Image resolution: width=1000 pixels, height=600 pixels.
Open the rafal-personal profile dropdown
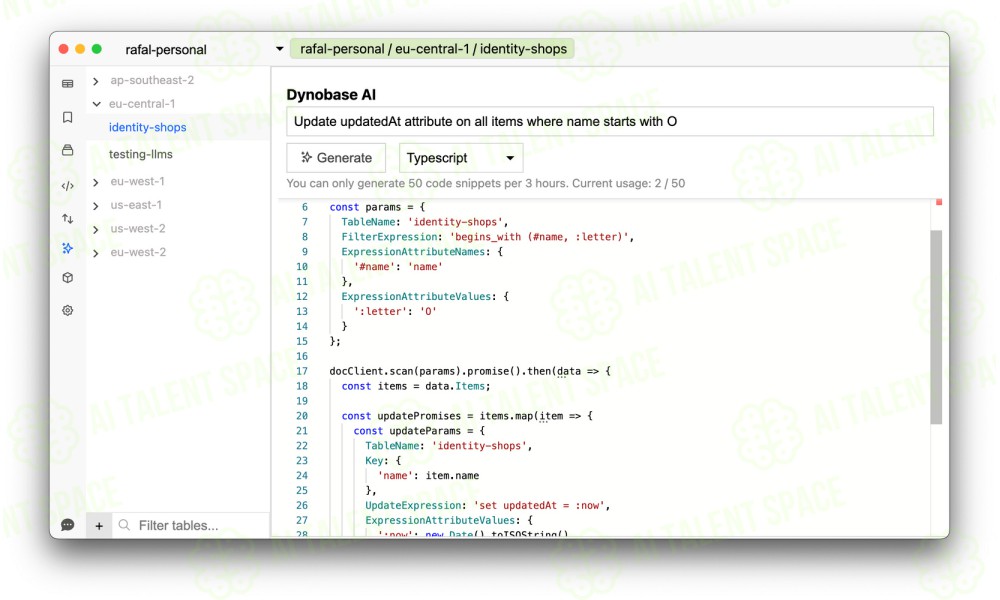point(279,49)
